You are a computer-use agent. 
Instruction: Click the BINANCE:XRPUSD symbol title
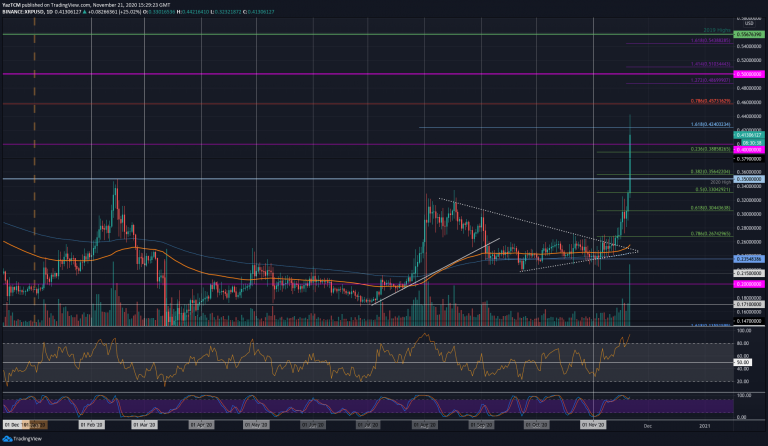[26, 13]
